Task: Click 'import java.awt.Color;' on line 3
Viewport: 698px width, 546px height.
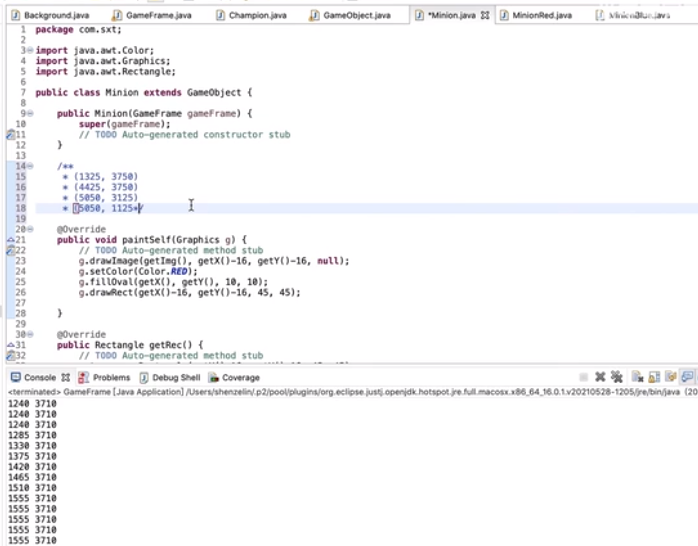Action: tap(95, 50)
